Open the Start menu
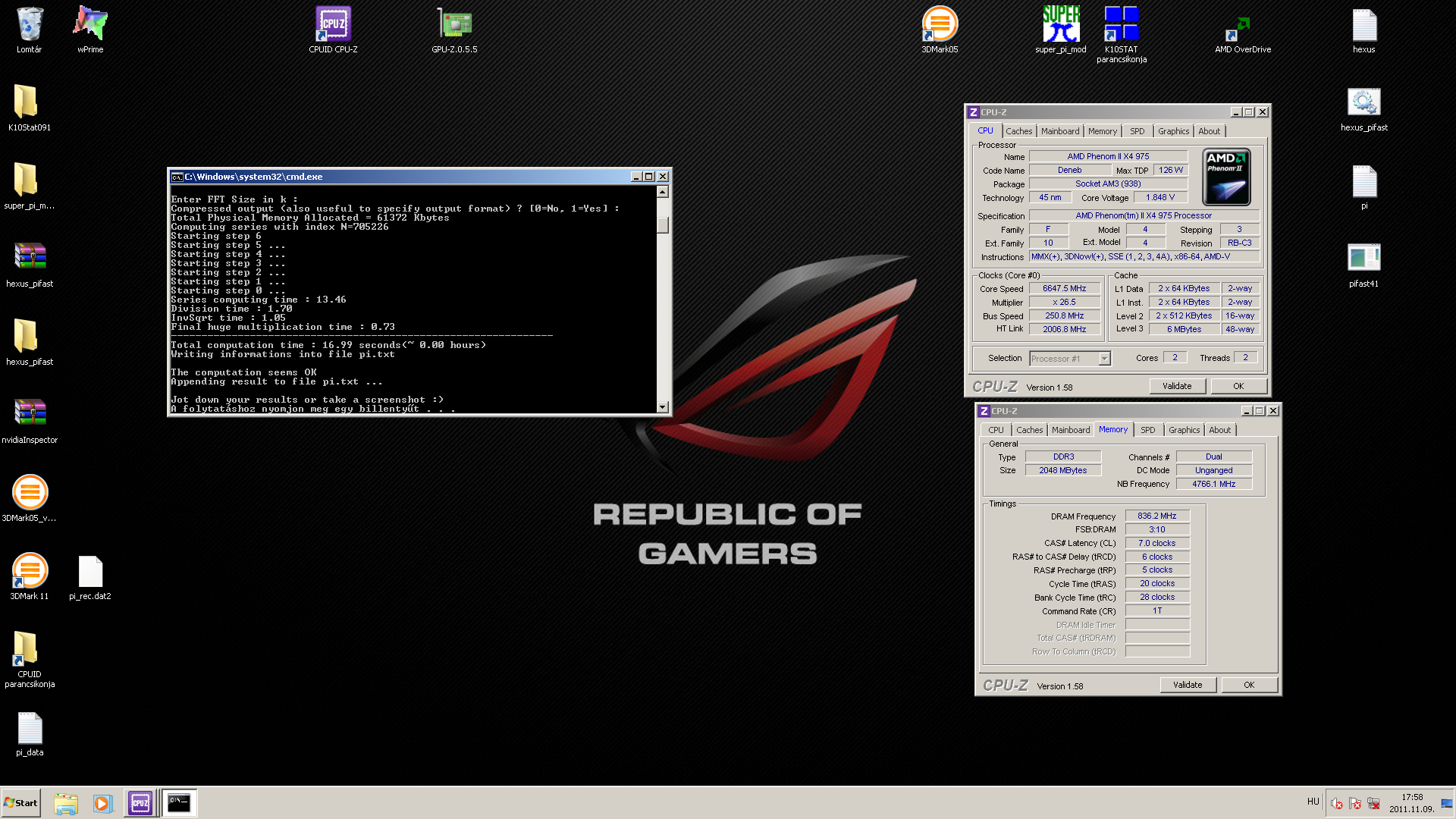The width and height of the screenshot is (1456, 819). point(20,803)
